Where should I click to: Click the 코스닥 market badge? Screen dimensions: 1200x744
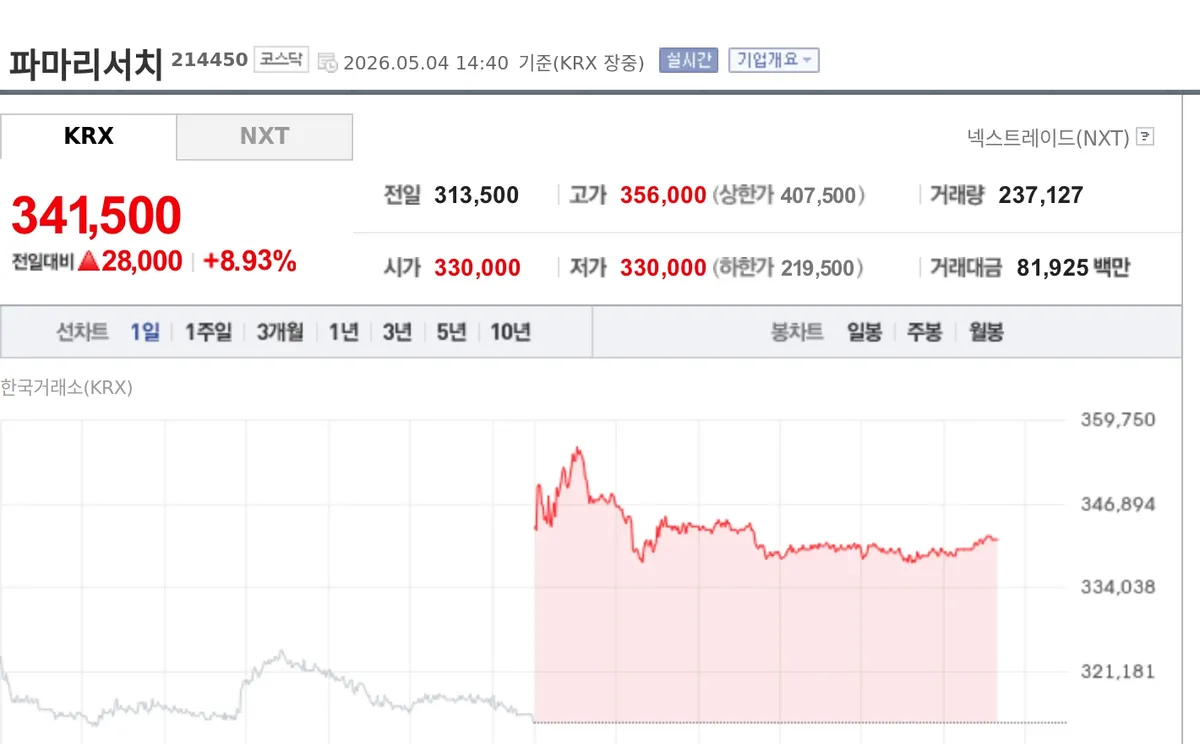click(281, 60)
